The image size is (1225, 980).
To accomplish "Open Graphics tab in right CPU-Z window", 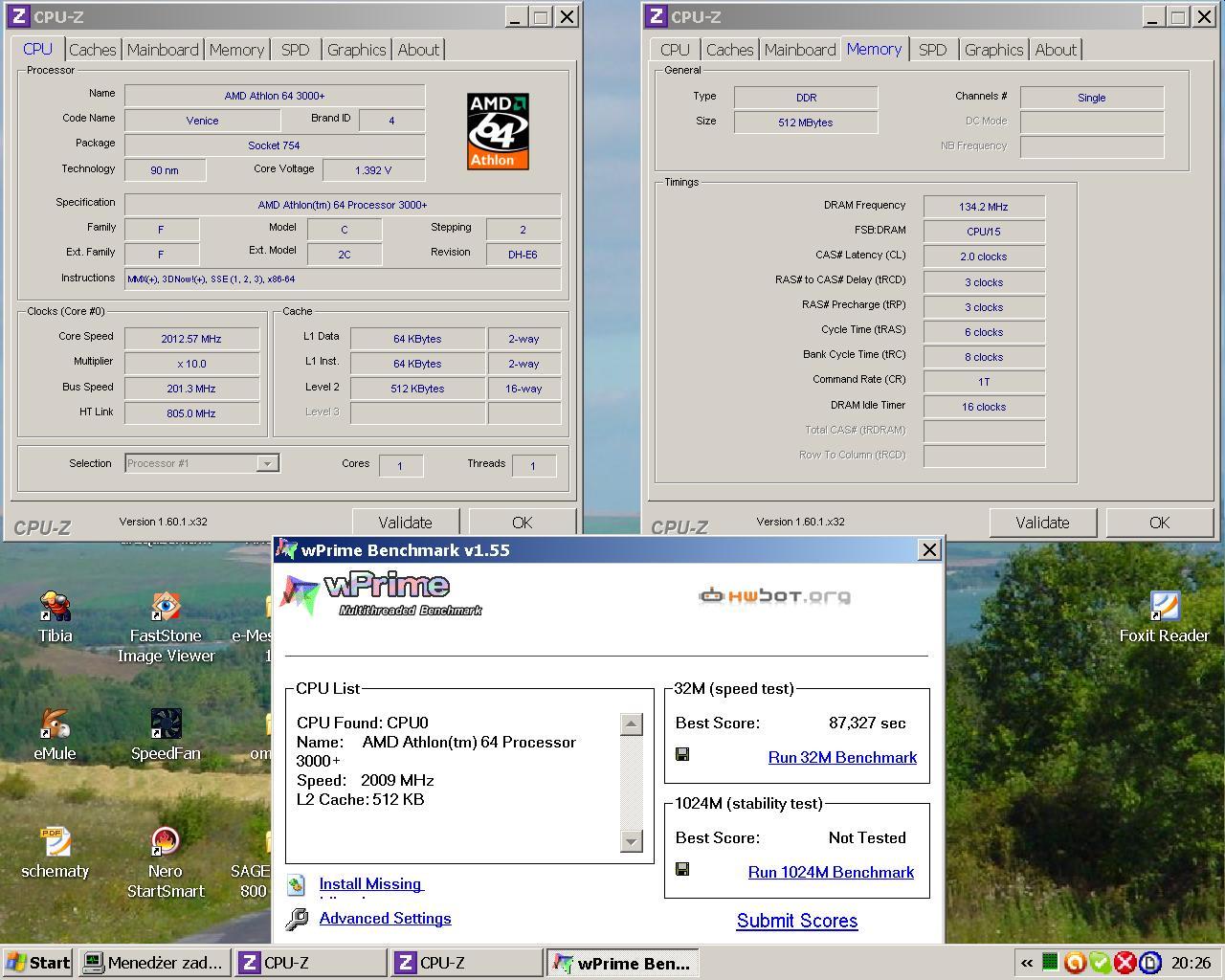I will tap(993, 50).
